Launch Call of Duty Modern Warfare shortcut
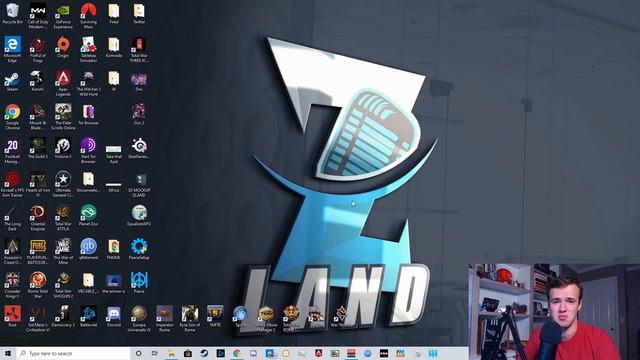 pos(38,16)
